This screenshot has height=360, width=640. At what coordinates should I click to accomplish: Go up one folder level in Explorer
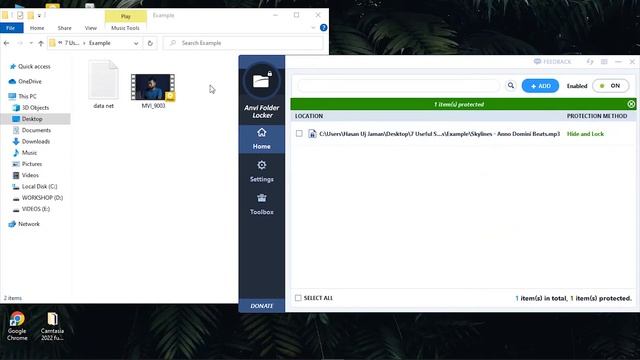pos(41,43)
